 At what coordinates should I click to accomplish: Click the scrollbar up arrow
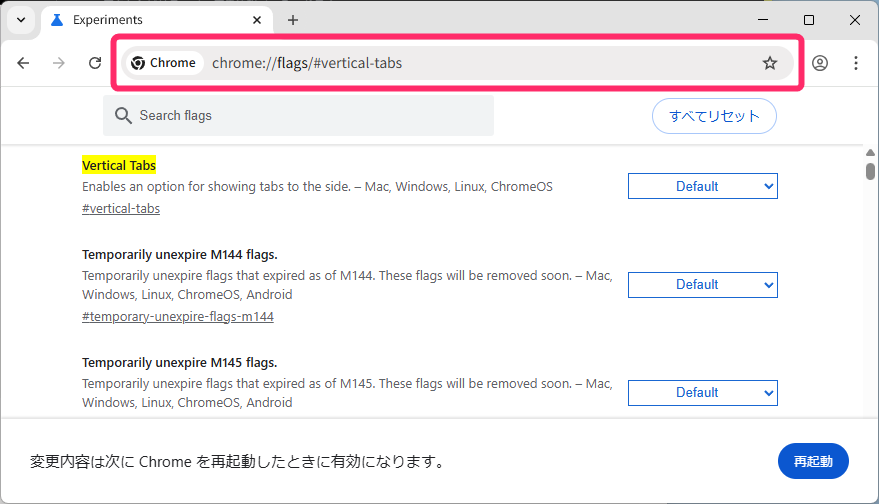[870, 152]
